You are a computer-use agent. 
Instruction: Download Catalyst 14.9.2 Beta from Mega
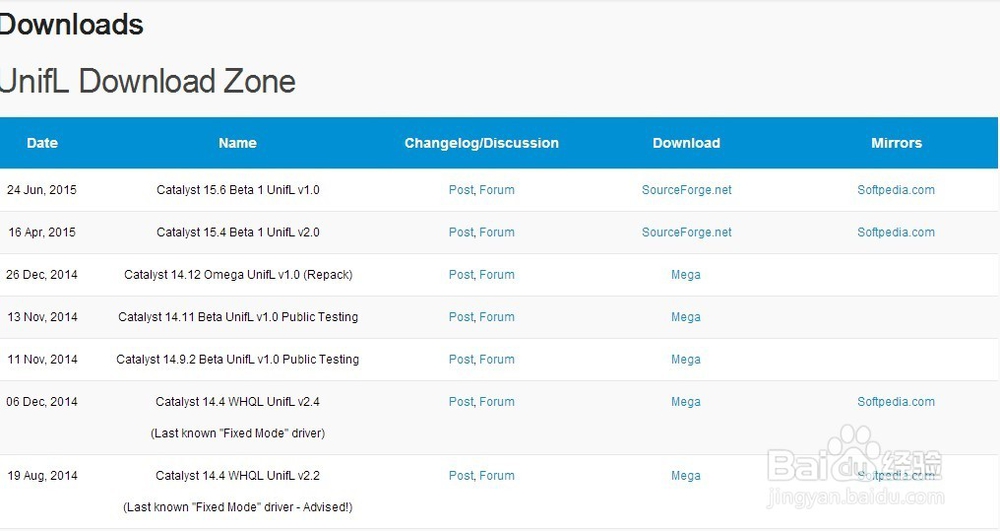click(x=686, y=360)
